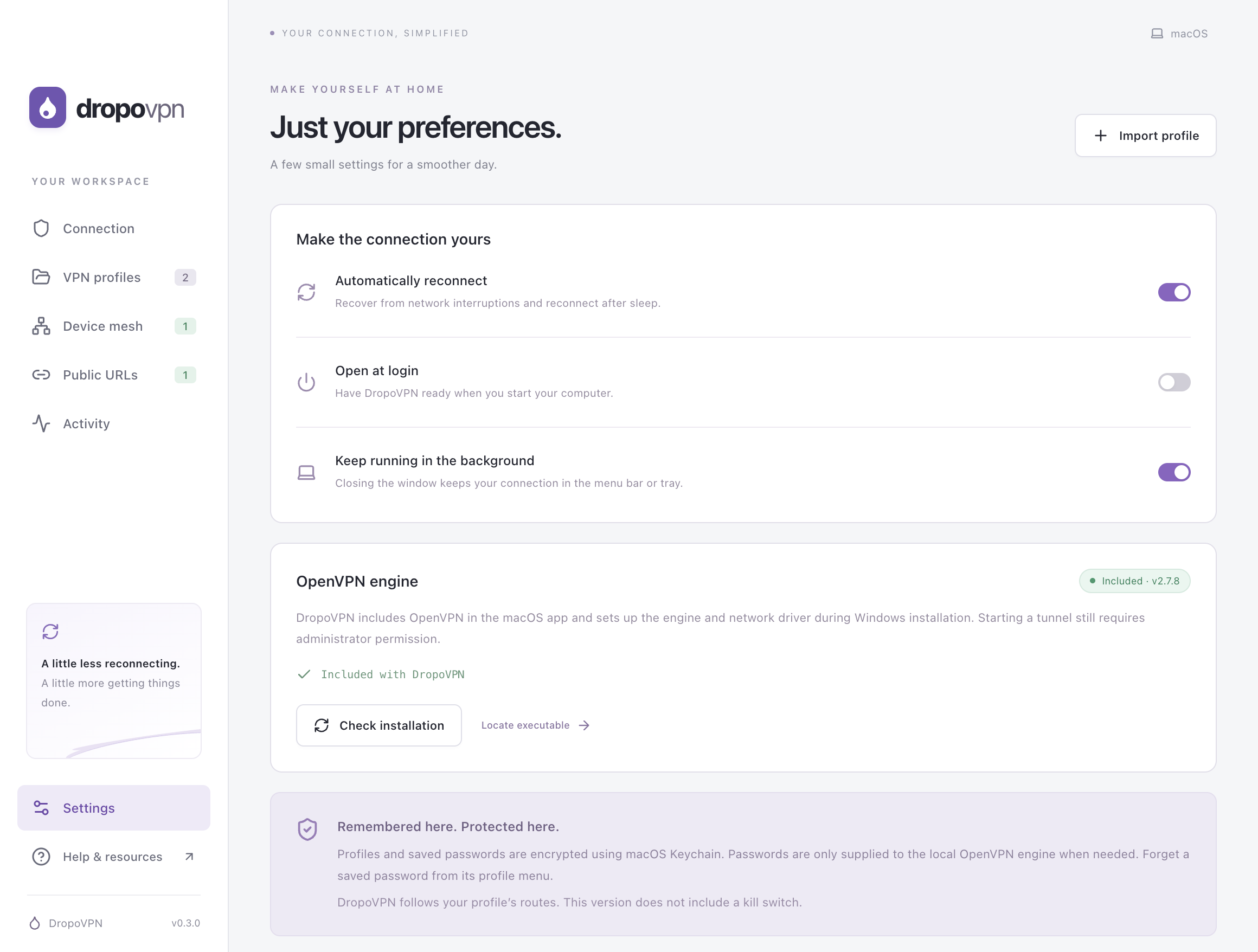The height and width of the screenshot is (952, 1258).
Task: Enable the Open at login toggle
Action: tap(1174, 382)
